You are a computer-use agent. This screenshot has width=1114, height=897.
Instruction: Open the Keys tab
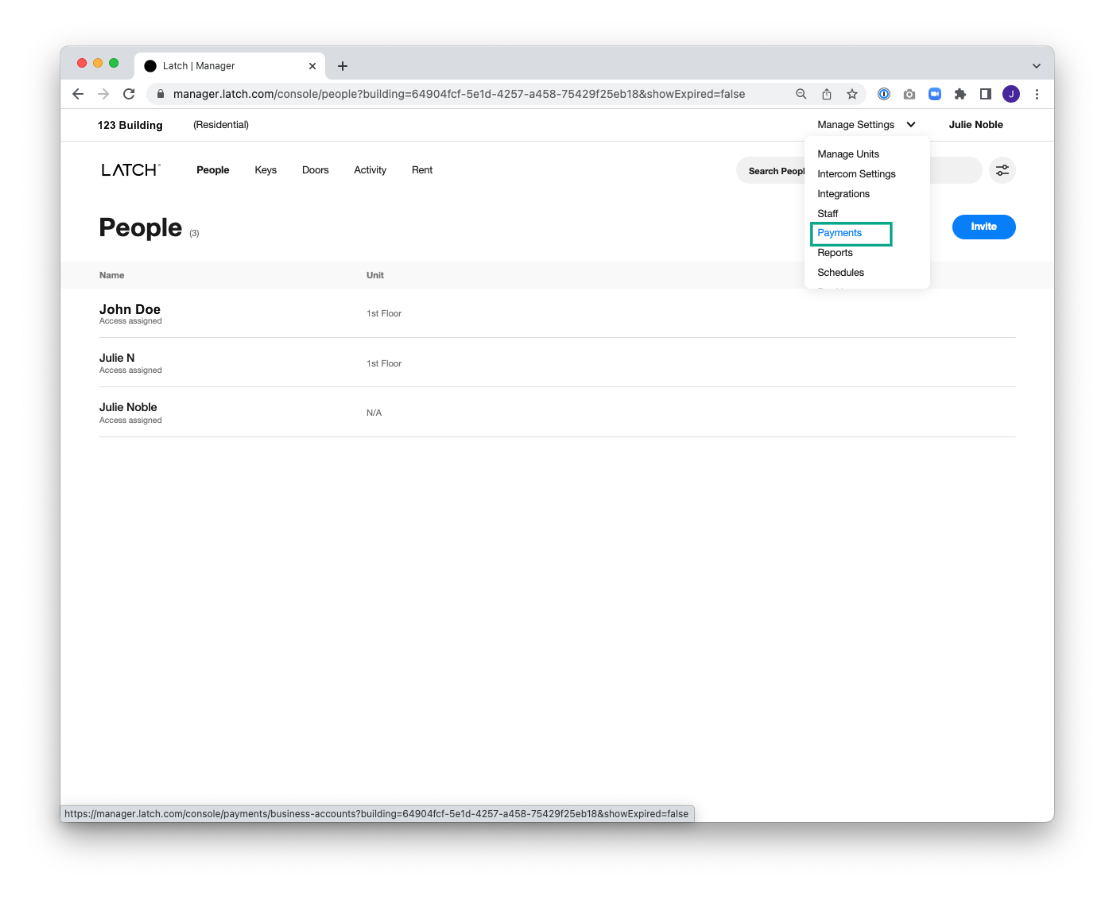(266, 170)
